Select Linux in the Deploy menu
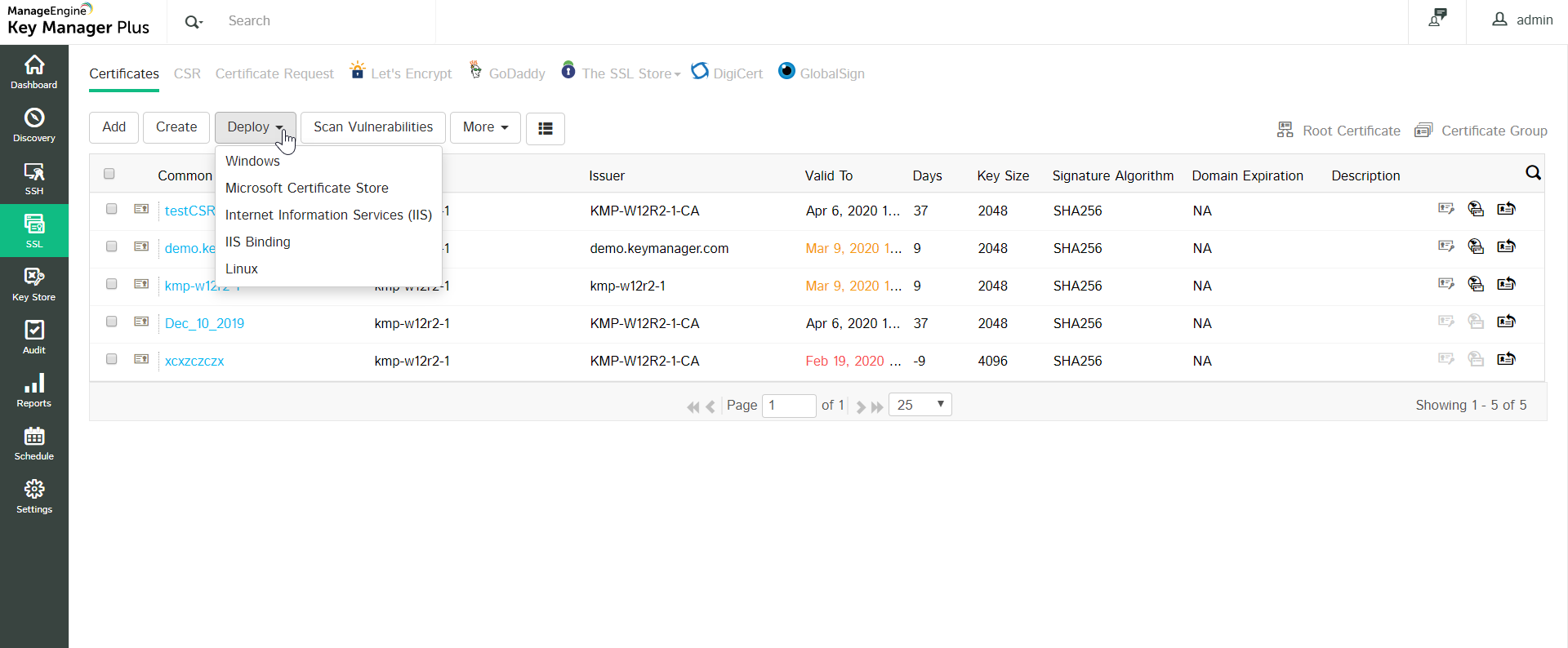 tap(242, 269)
